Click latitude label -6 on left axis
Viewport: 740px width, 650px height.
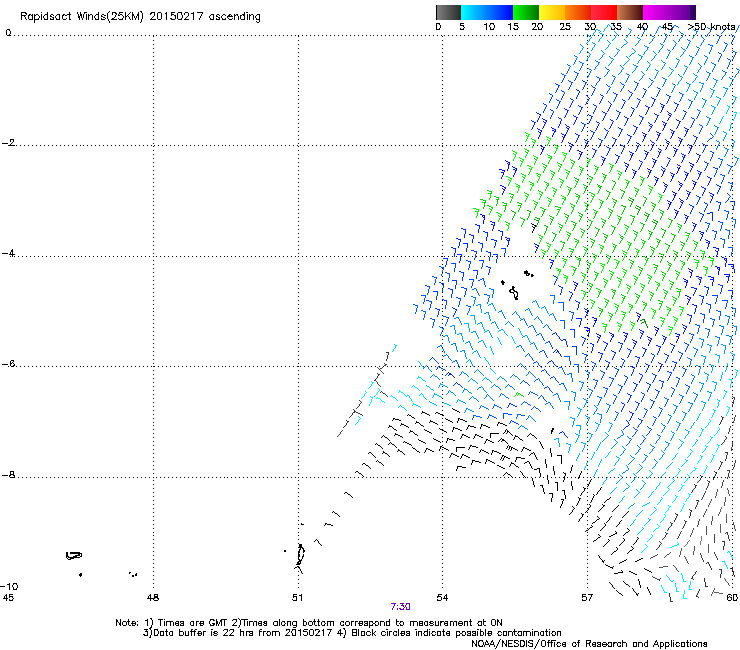[x=8, y=363]
